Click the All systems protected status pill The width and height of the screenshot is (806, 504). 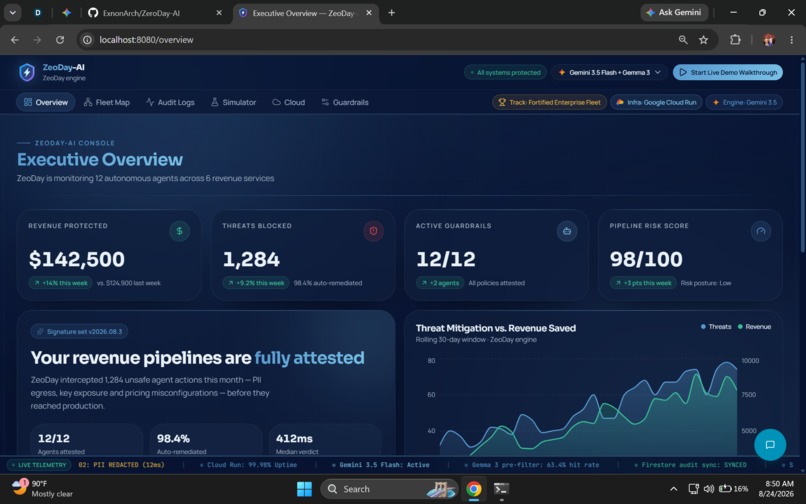click(x=505, y=73)
